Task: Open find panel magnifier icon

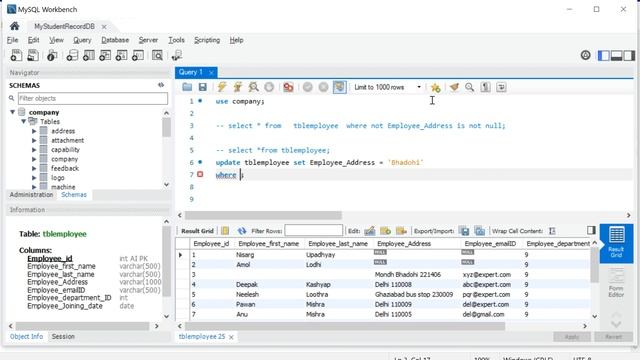Action: (469, 87)
